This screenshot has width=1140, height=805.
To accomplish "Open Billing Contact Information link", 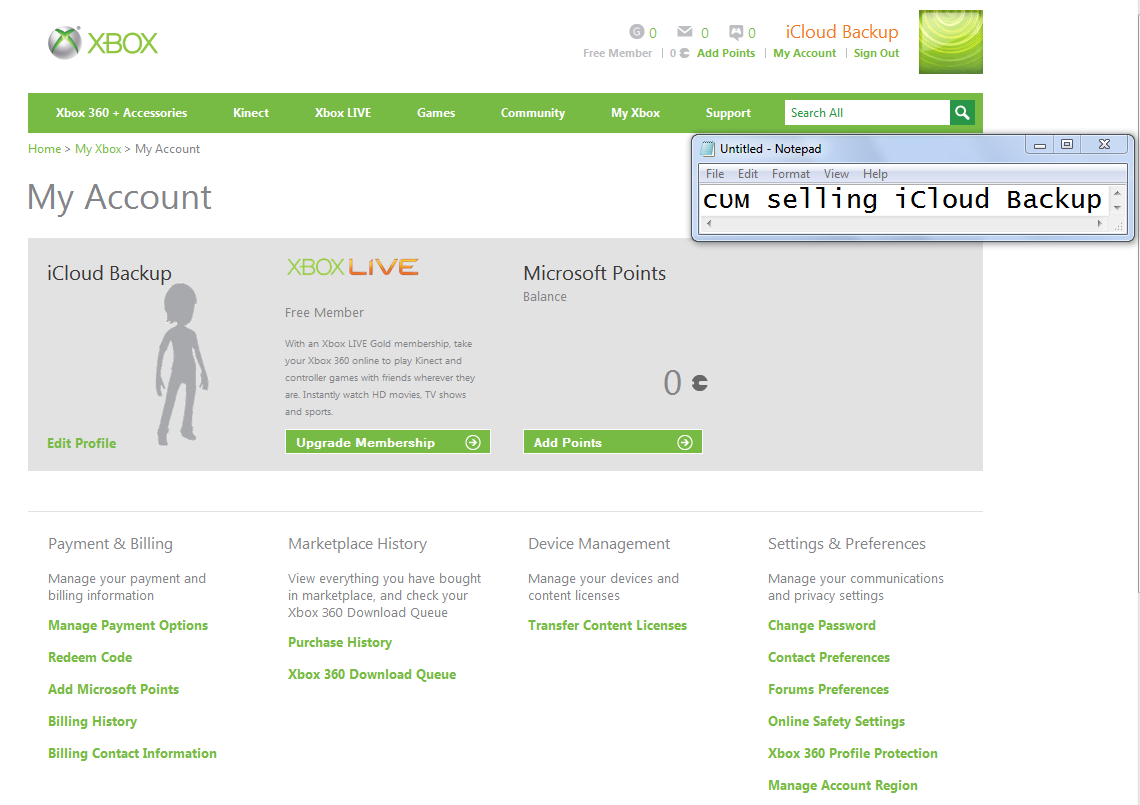I will click(x=132, y=753).
